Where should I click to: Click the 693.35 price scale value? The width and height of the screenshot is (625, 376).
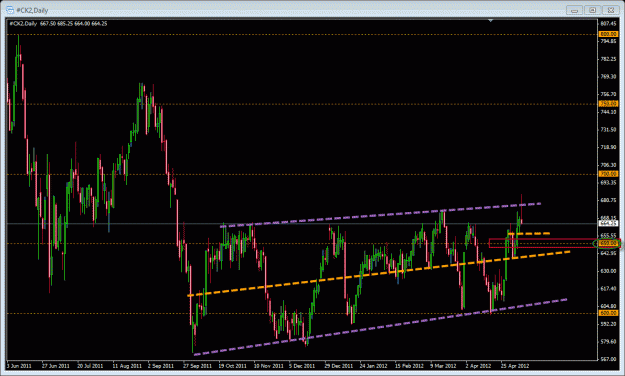[x=608, y=183]
